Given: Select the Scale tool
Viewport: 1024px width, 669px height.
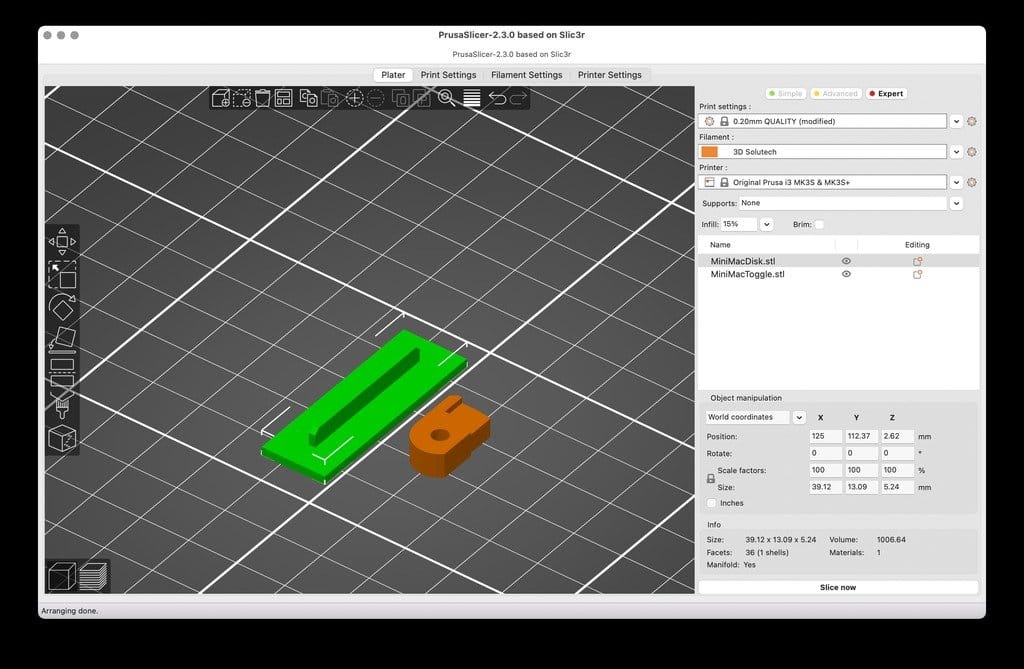Looking at the screenshot, I should point(62,274).
